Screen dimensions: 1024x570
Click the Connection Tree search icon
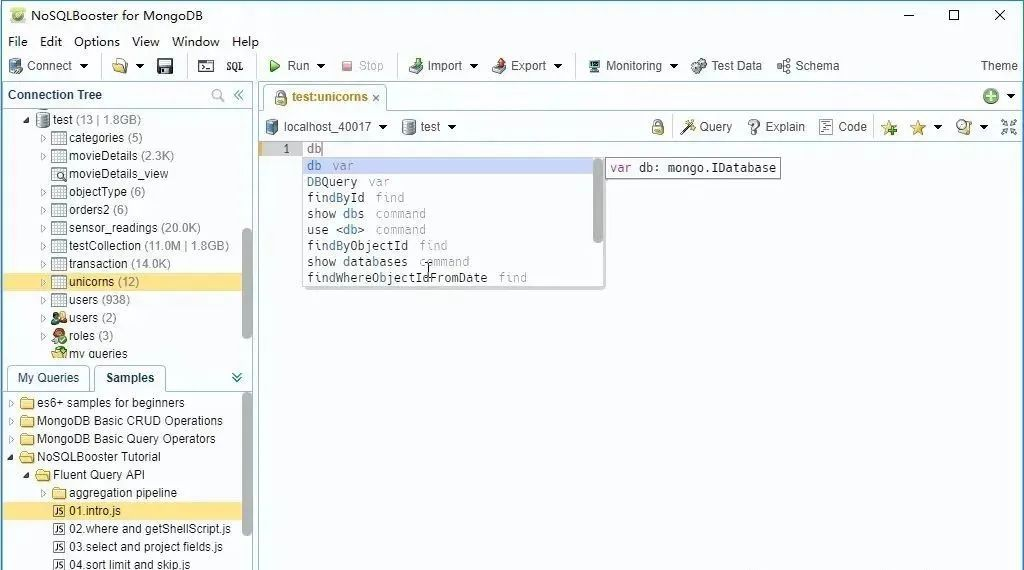218,95
